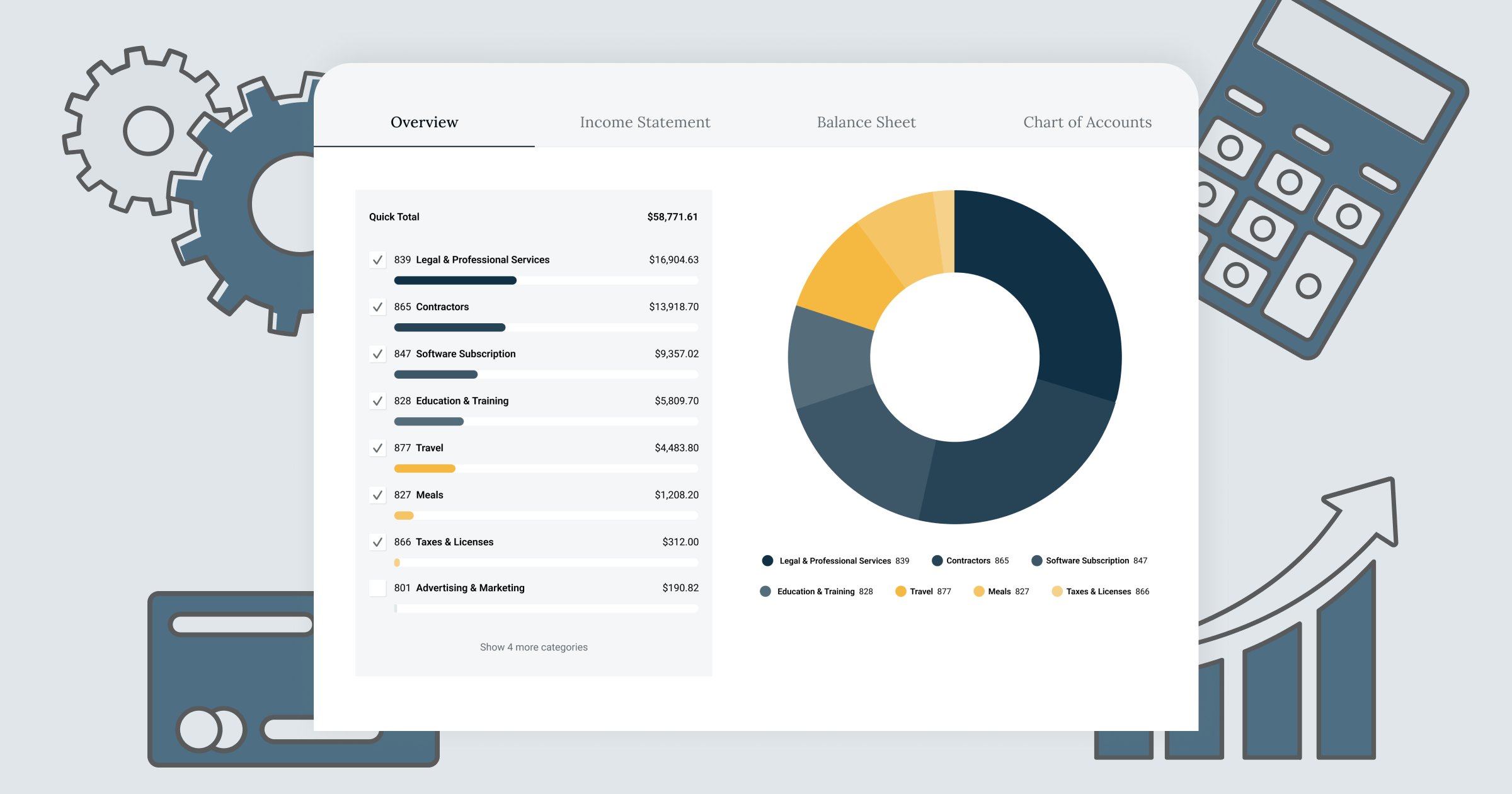
Task: Select the Software Subscription legend dot
Action: point(1036,560)
